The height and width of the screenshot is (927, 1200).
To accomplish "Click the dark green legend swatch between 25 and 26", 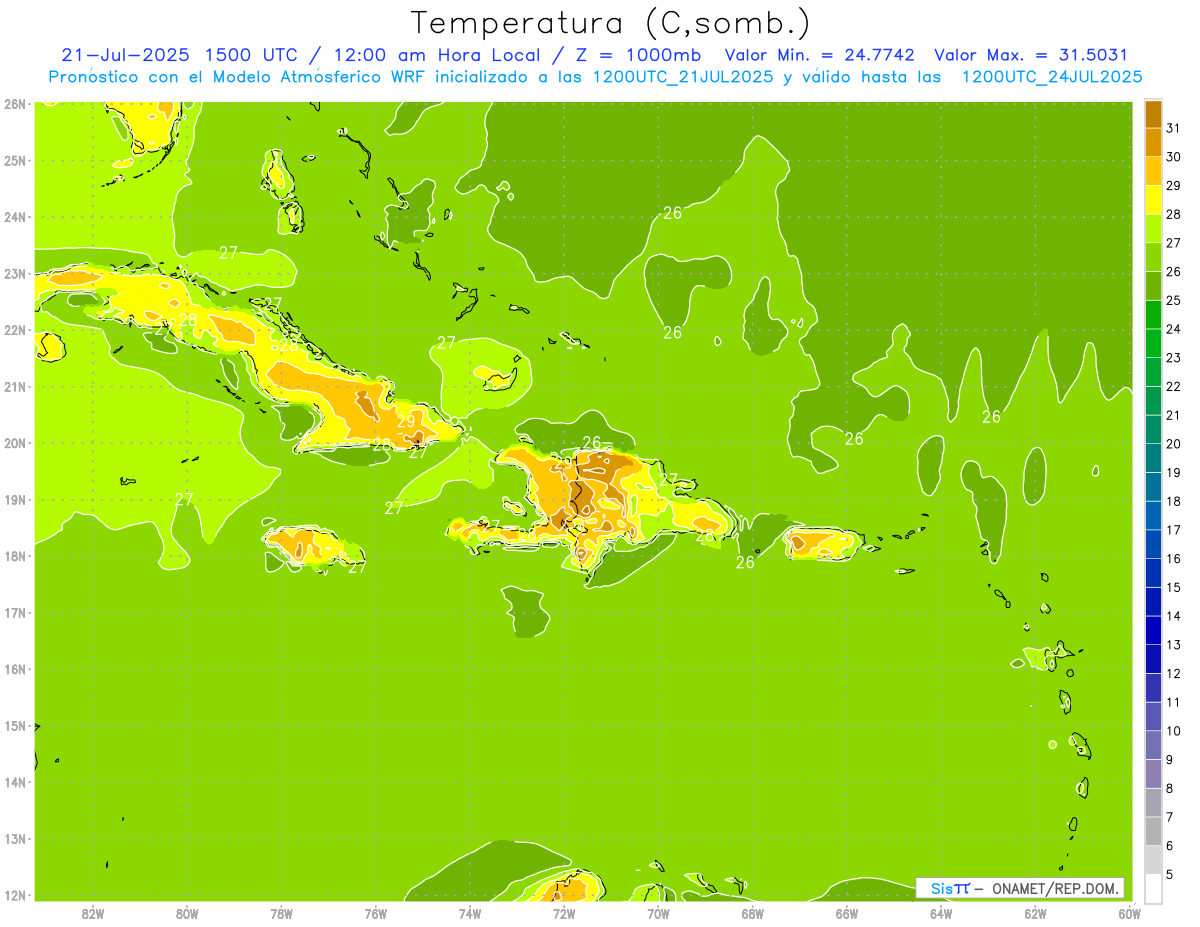I will [x=1153, y=287].
